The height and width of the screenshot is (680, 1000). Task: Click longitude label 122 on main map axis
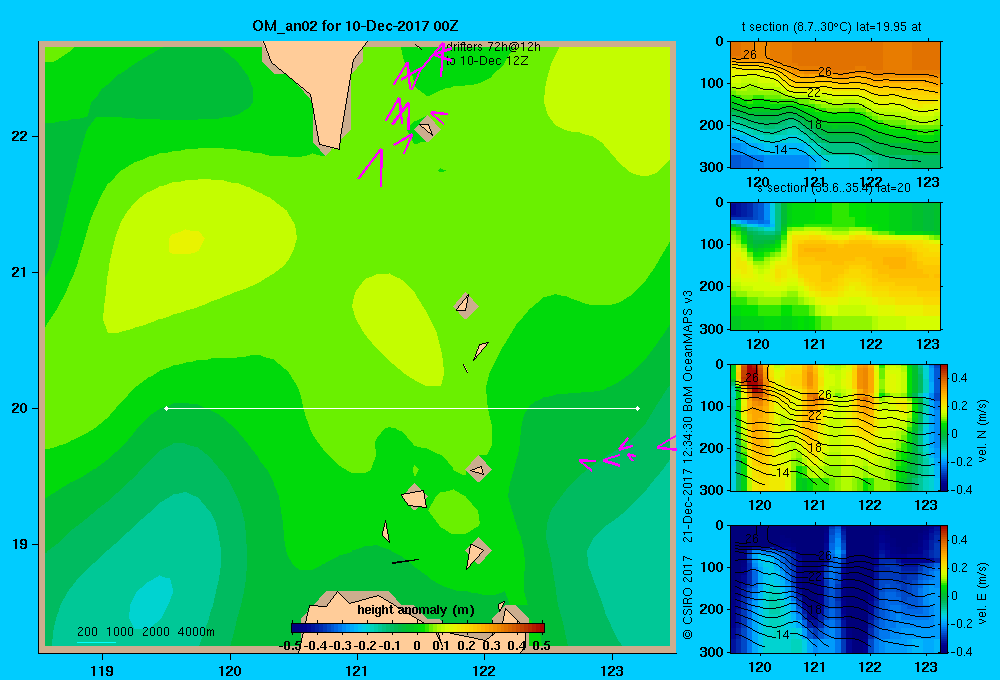coord(485,670)
